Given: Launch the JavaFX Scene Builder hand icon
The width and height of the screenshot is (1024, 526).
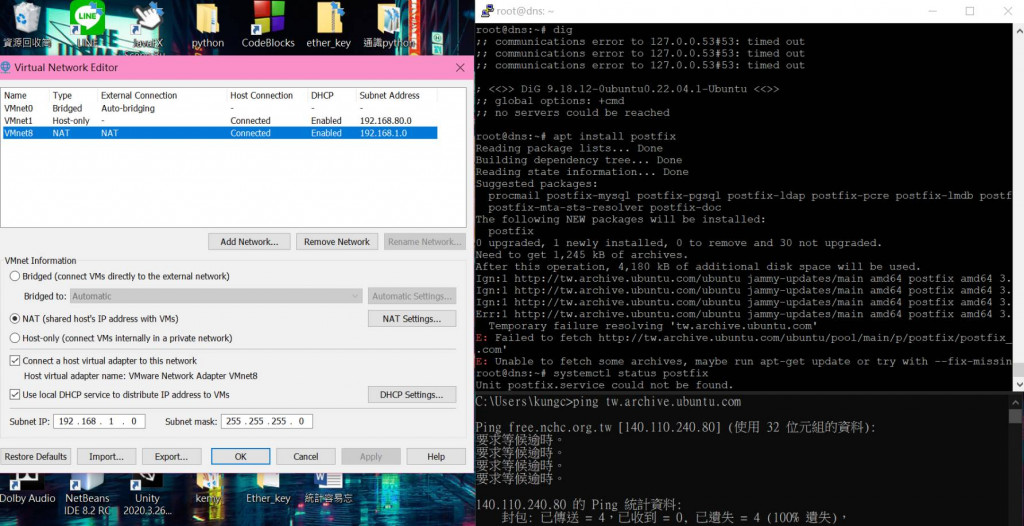Looking at the screenshot, I should point(148,24).
